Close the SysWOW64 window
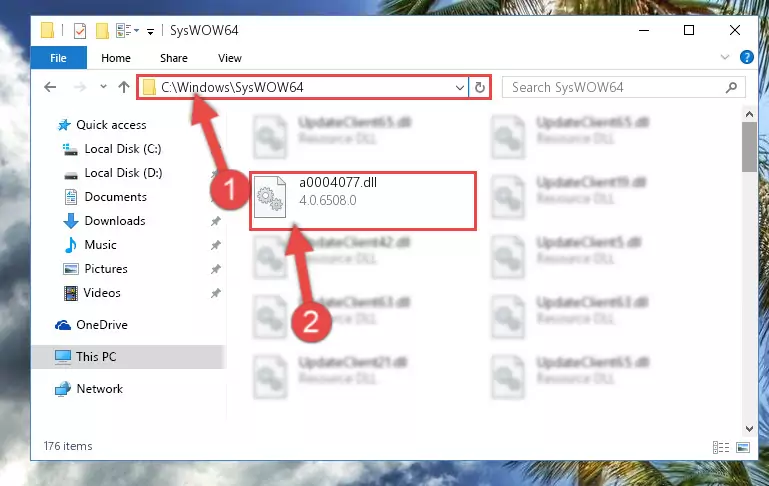 tap(735, 30)
